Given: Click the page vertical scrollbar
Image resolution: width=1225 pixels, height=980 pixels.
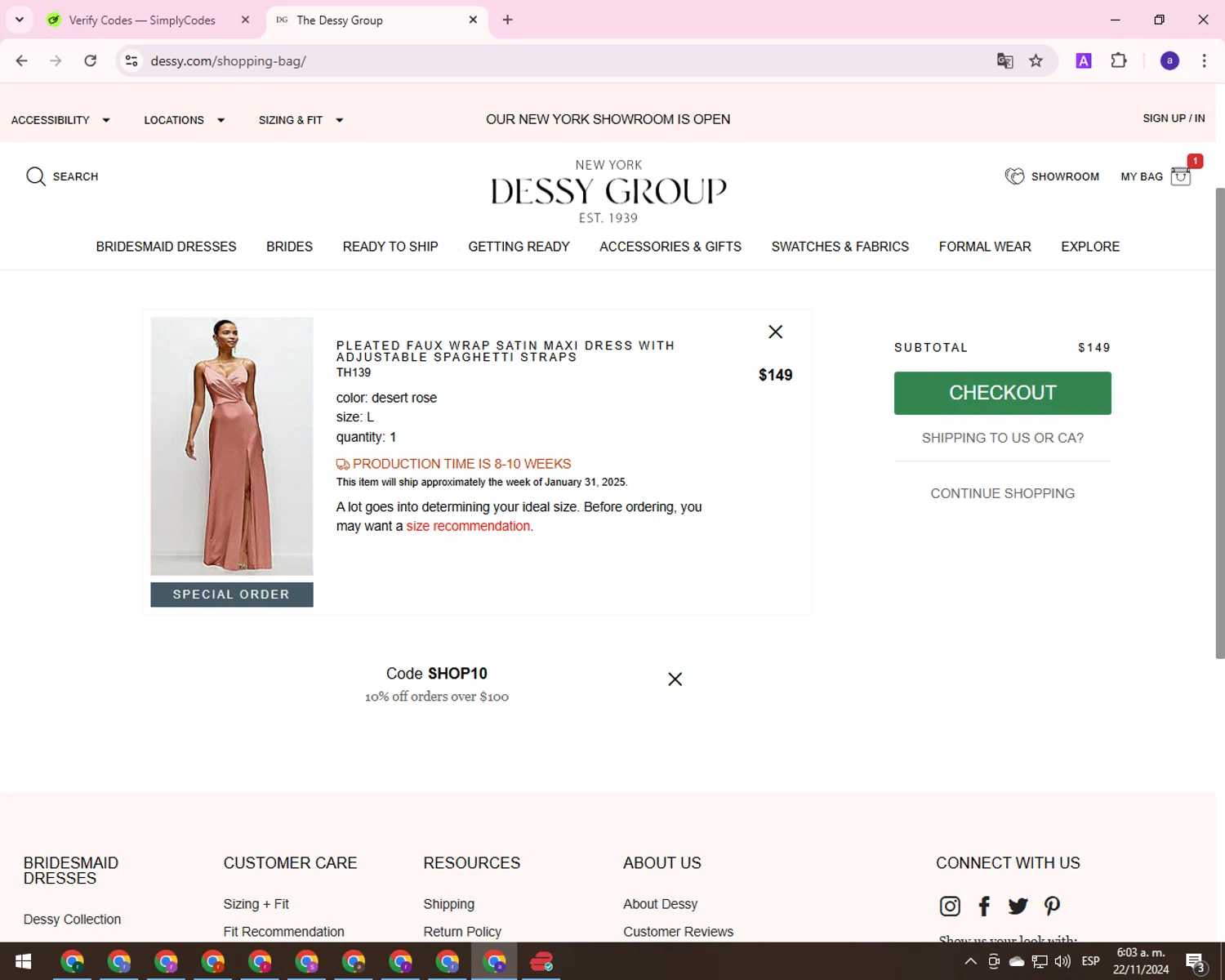Looking at the screenshot, I should pyautogui.click(x=1220, y=423).
